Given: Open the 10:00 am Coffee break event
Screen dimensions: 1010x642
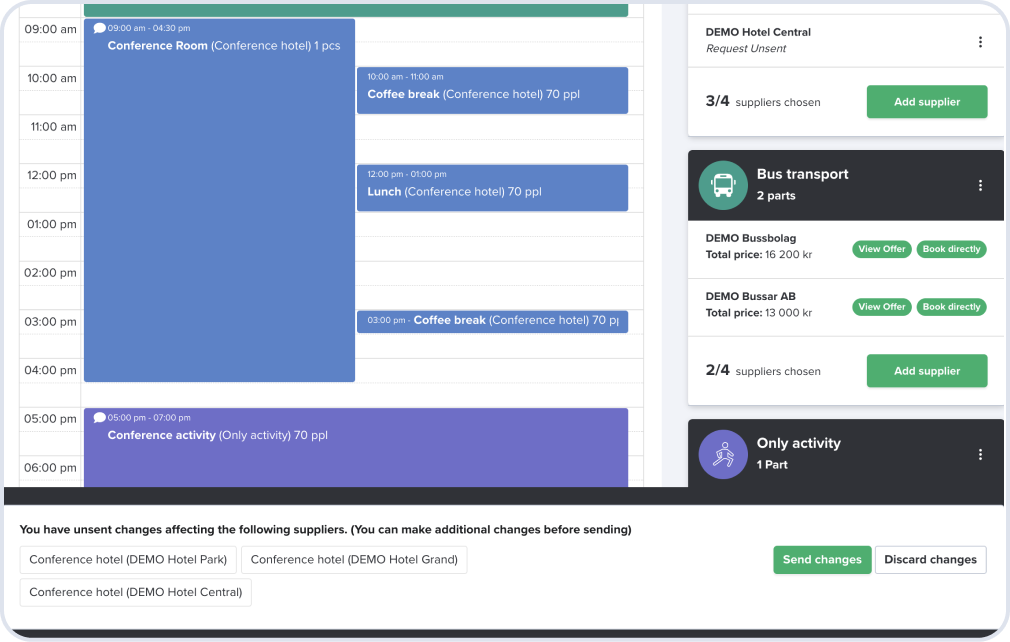Looking at the screenshot, I should (x=492, y=90).
